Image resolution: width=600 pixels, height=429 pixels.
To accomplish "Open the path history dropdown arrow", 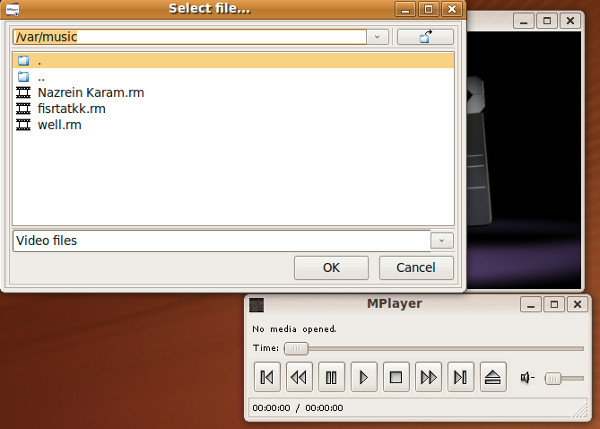I will 377,37.
